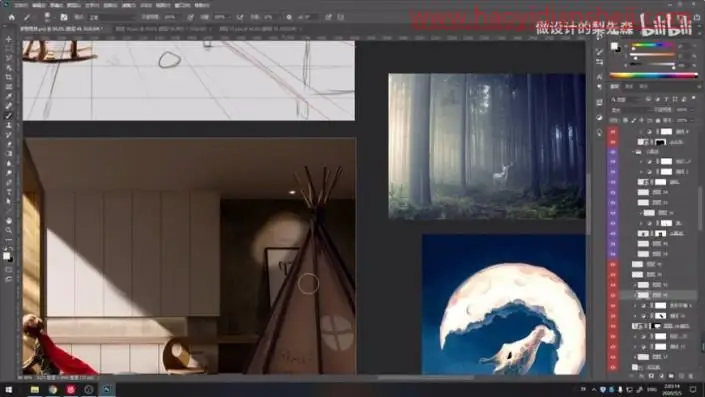Select the Move tool in the toolbar
This screenshot has height=397, width=705.
coord(9,39)
